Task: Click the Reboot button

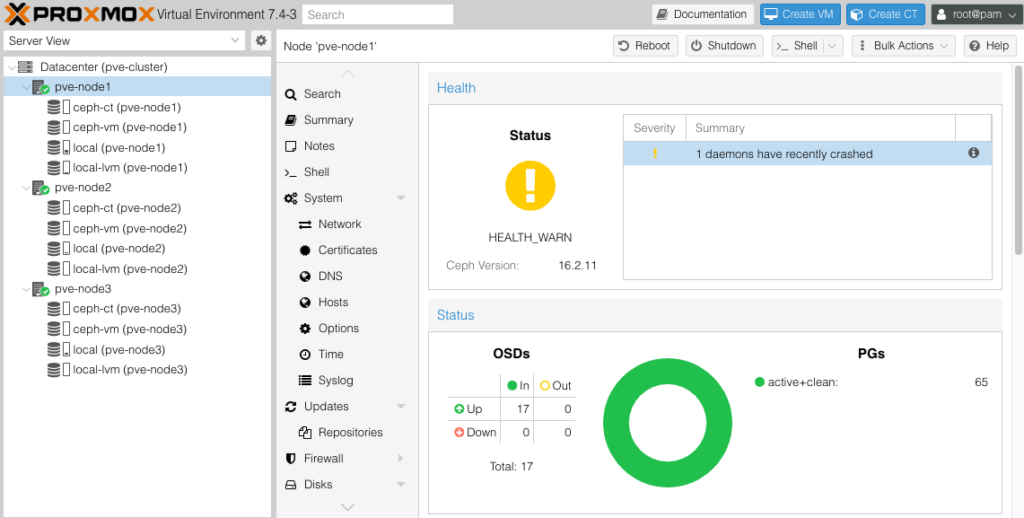Action: [645, 46]
